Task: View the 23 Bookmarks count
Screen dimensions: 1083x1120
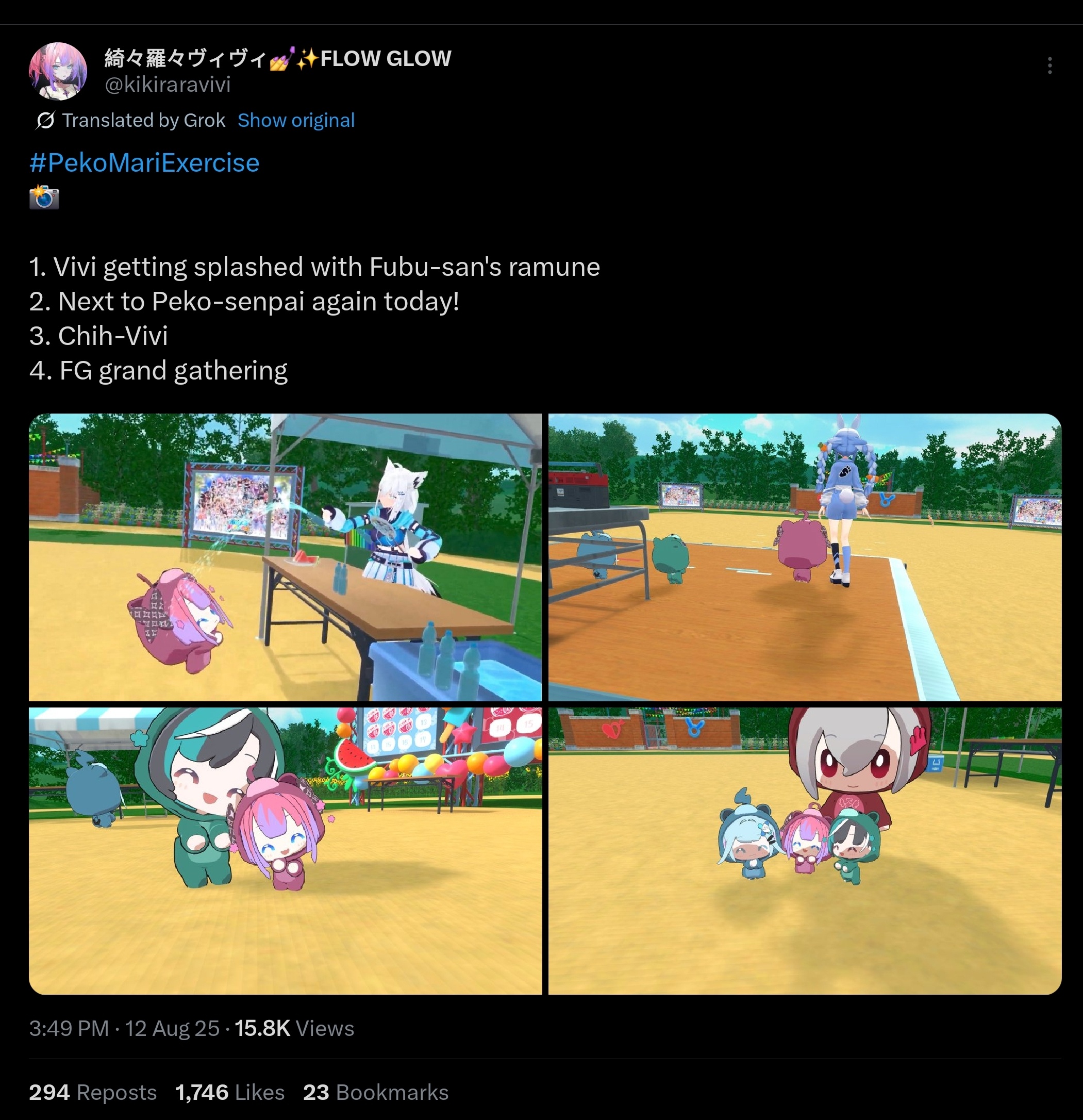Action: [x=376, y=1092]
